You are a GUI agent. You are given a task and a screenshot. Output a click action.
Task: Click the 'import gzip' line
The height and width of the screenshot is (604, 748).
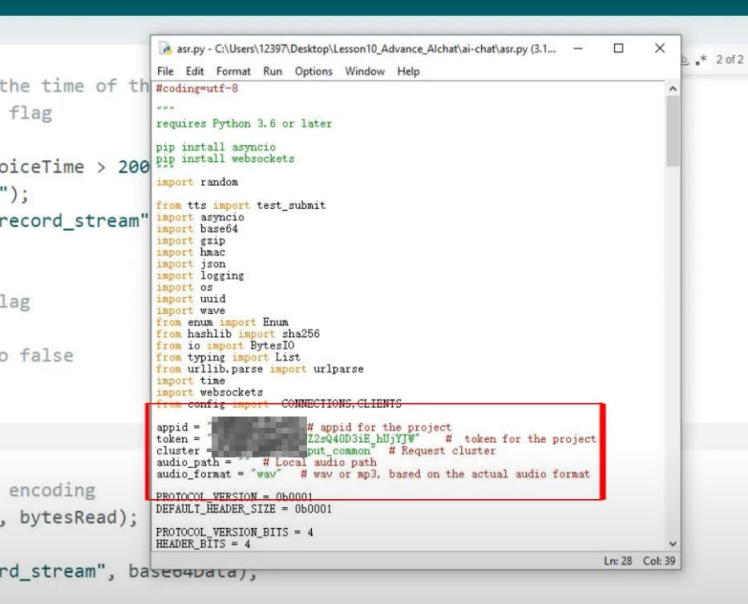tap(191, 240)
